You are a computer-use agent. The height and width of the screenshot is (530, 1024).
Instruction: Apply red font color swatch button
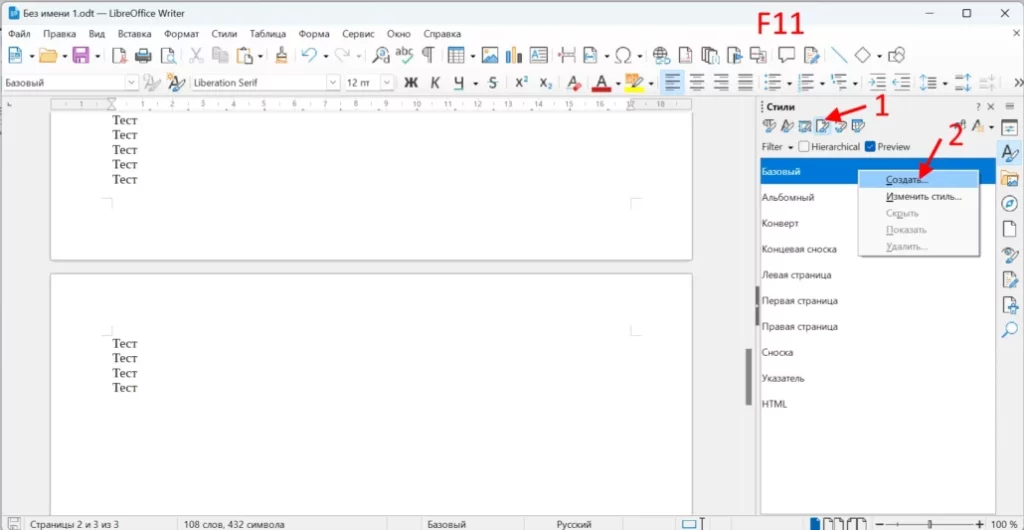pos(601,83)
